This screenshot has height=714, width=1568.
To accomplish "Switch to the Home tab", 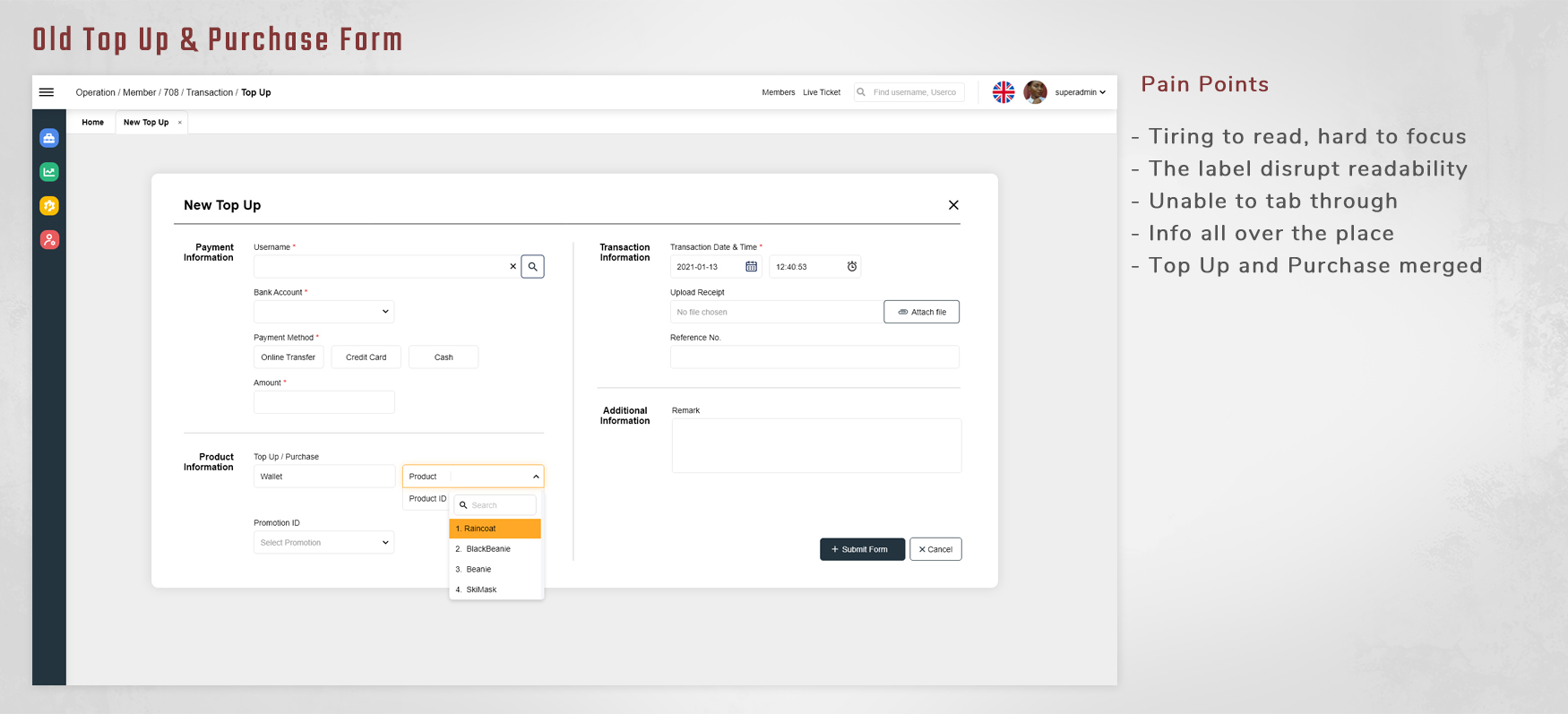I will click(x=92, y=123).
